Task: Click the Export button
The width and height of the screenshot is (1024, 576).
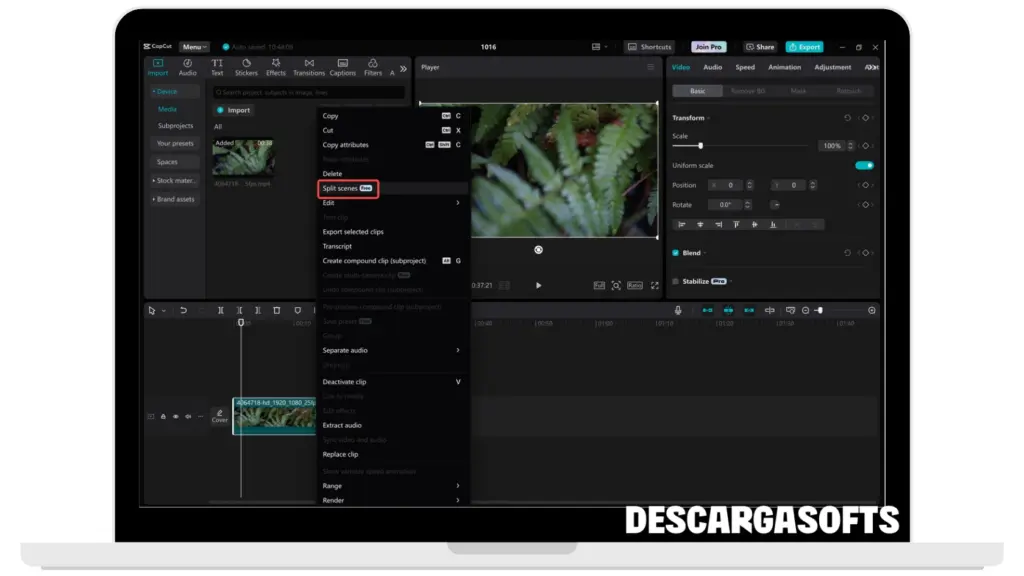Action: (x=804, y=47)
